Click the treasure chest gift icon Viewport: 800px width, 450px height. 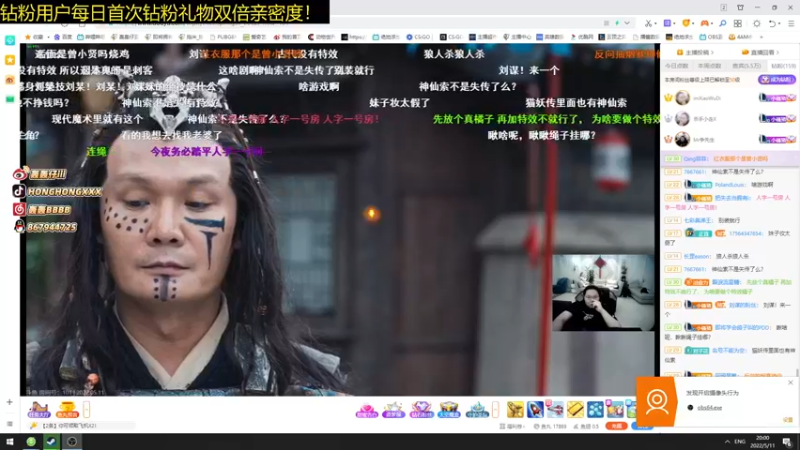pos(449,409)
